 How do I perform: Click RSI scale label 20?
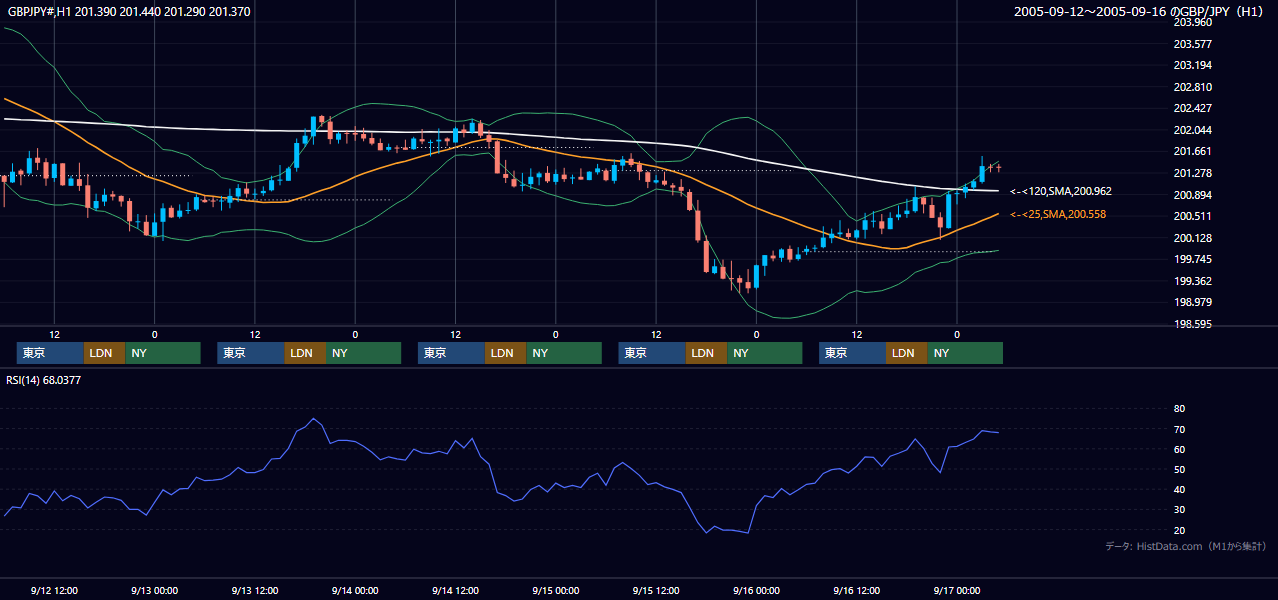pyautogui.click(x=1179, y=530)
